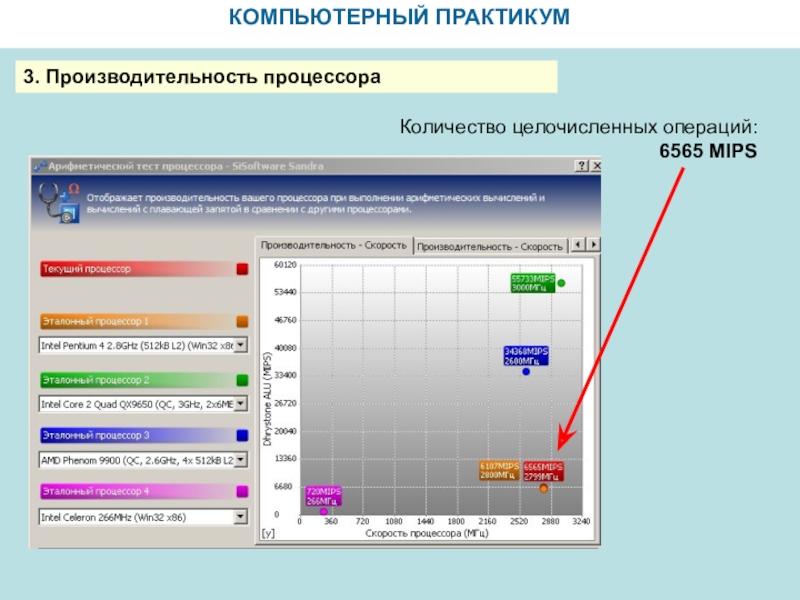Click the [y] axis toggle button
The height and width of the screenshot is (600, 800).
[x=268, y=533]
